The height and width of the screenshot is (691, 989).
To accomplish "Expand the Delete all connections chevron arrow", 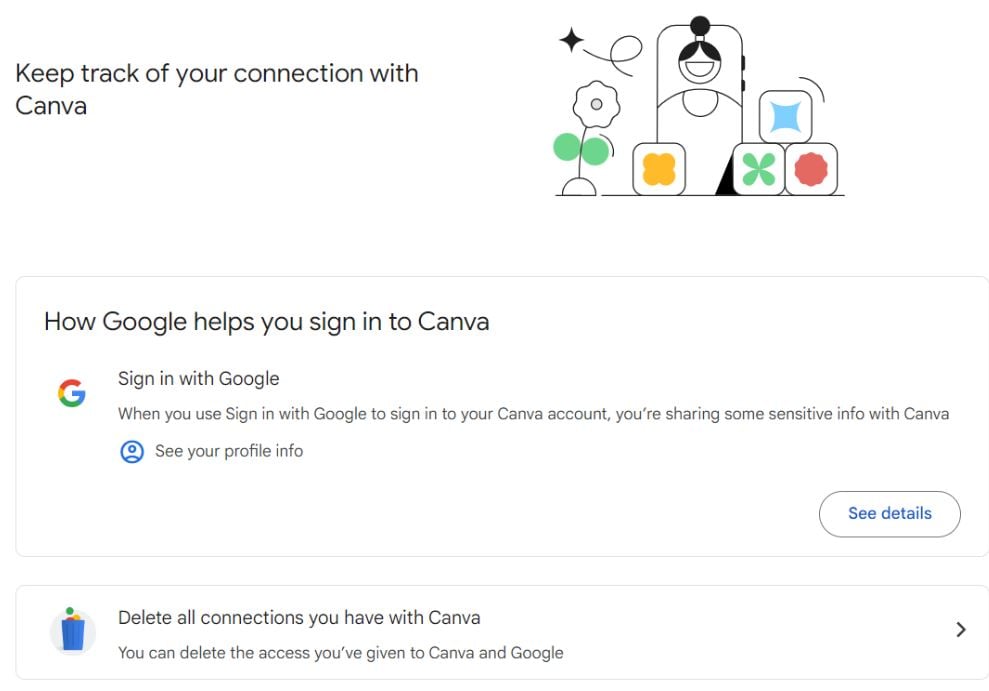I will pos(961,630).
